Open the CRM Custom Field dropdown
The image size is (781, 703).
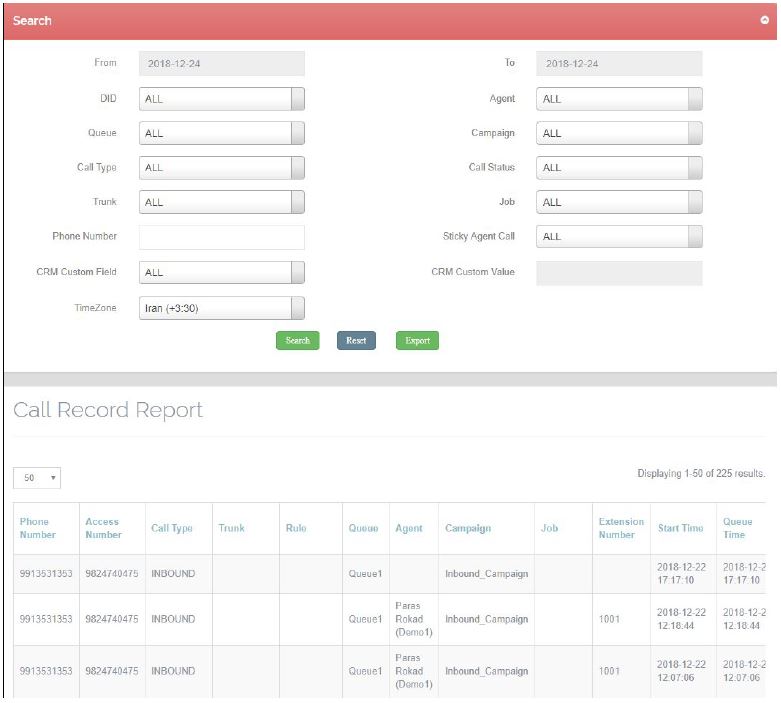tap(221, 272)
